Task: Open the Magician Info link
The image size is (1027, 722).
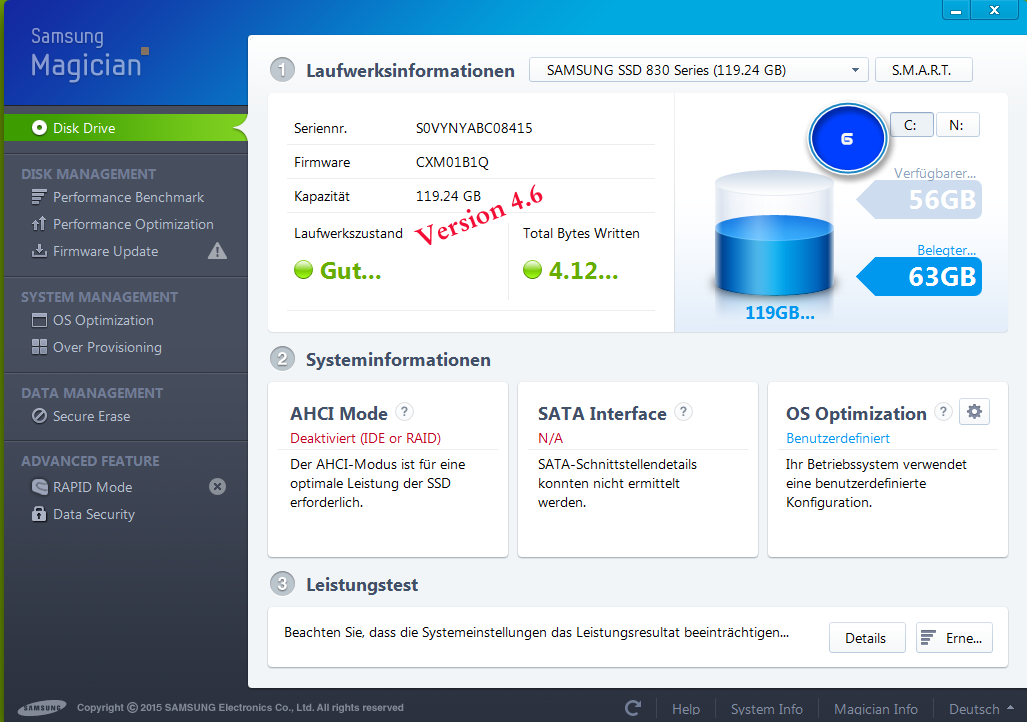Action: pos(875,708)
